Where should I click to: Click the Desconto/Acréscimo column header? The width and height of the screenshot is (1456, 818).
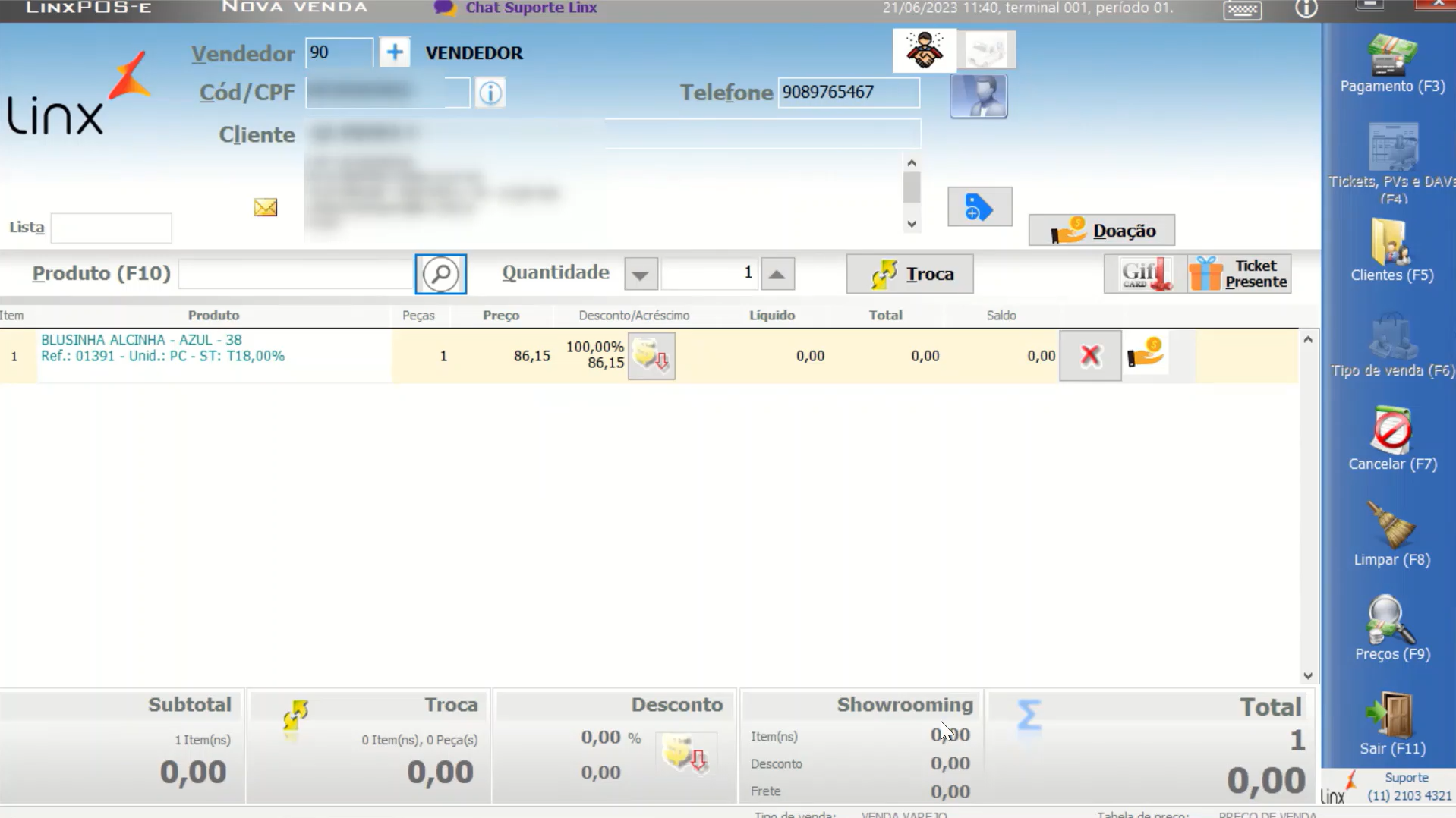pyautogui.click(x=634, y=316)
